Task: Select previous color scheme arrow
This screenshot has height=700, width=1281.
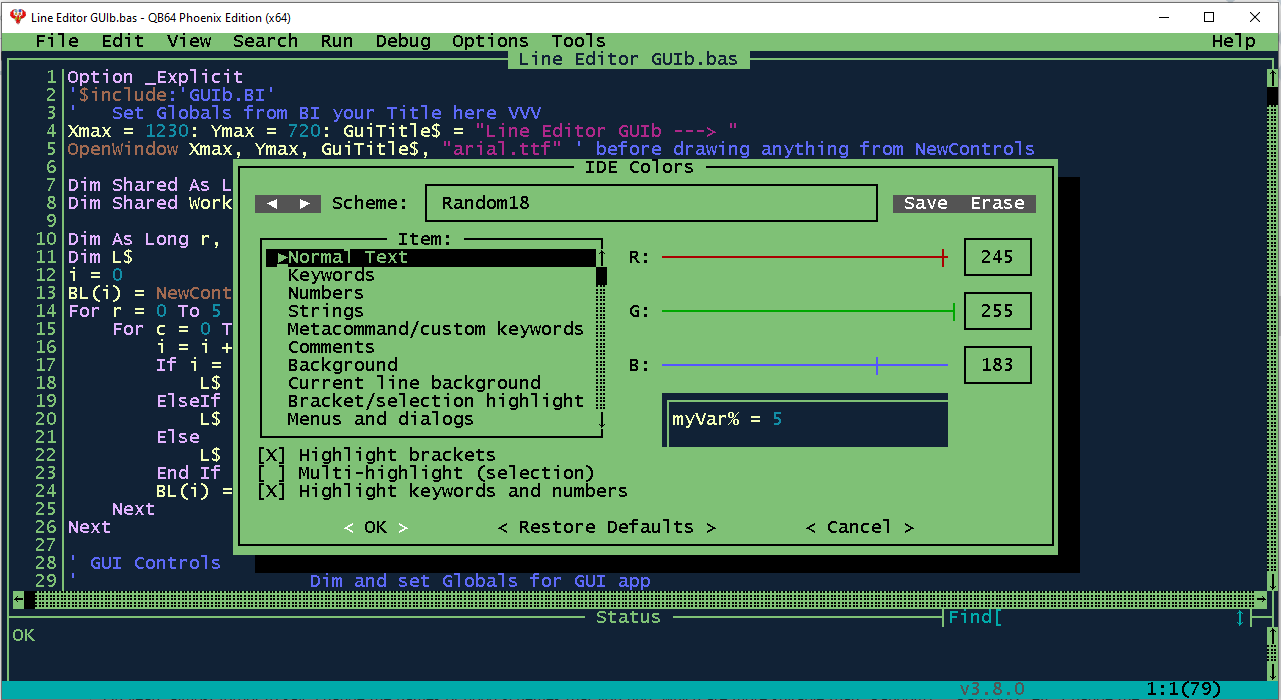Action: (x=271, y=204)
